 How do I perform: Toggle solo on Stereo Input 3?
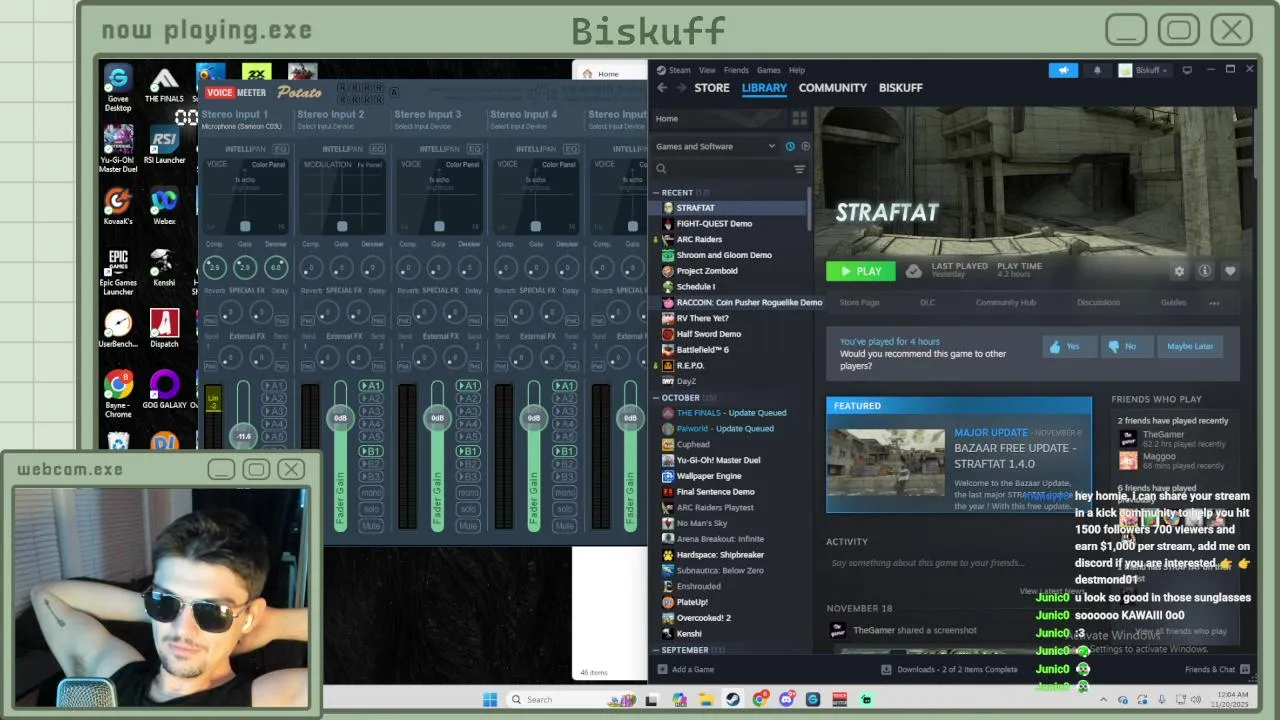click(468, 509)
